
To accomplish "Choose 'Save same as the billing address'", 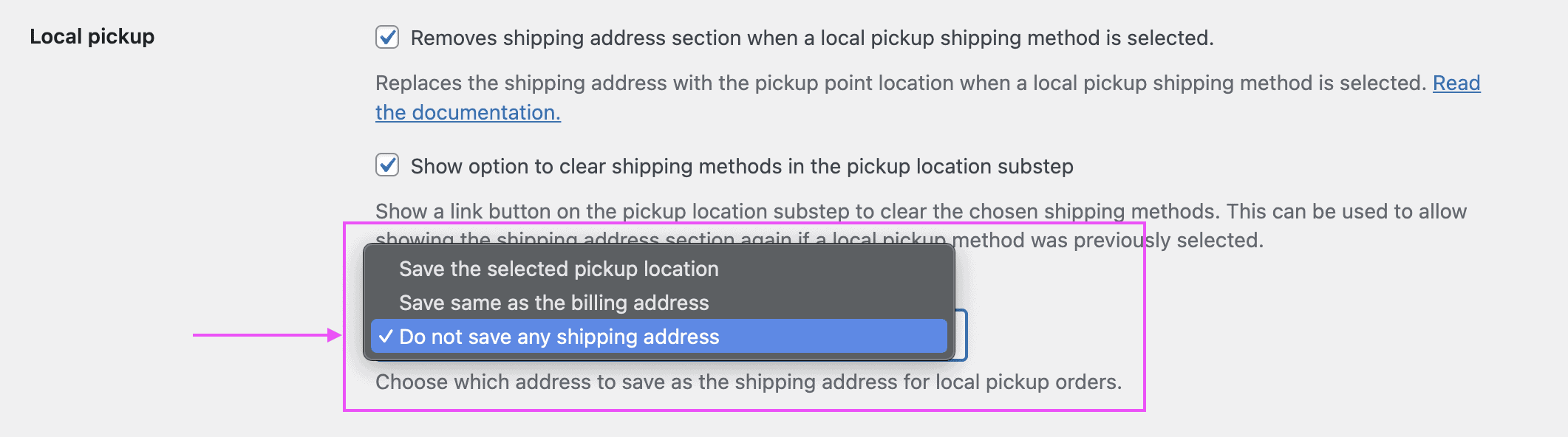I will pos(553,303).
